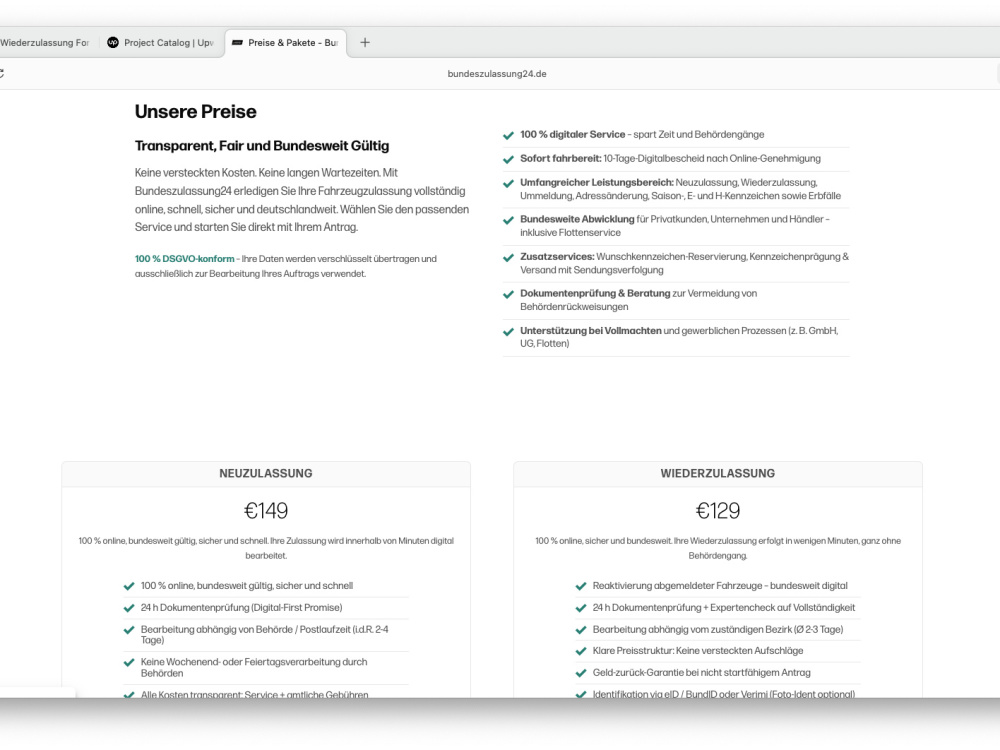The image size is (1000, 750).
Task: Click the checkmark beside Dokumentenprüfung & Beratung
Action: 508,295
